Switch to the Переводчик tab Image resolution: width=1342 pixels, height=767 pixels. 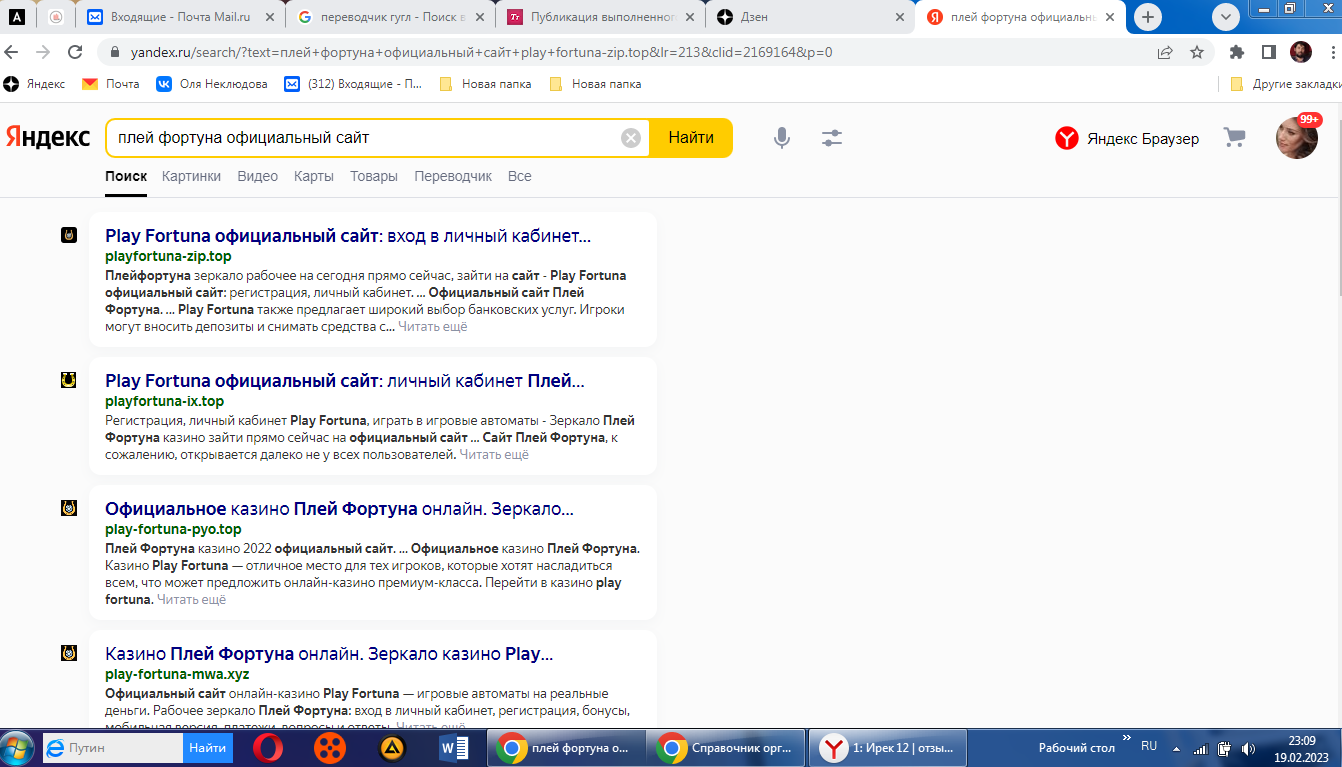pyautogui.click(x=453, y=176)
